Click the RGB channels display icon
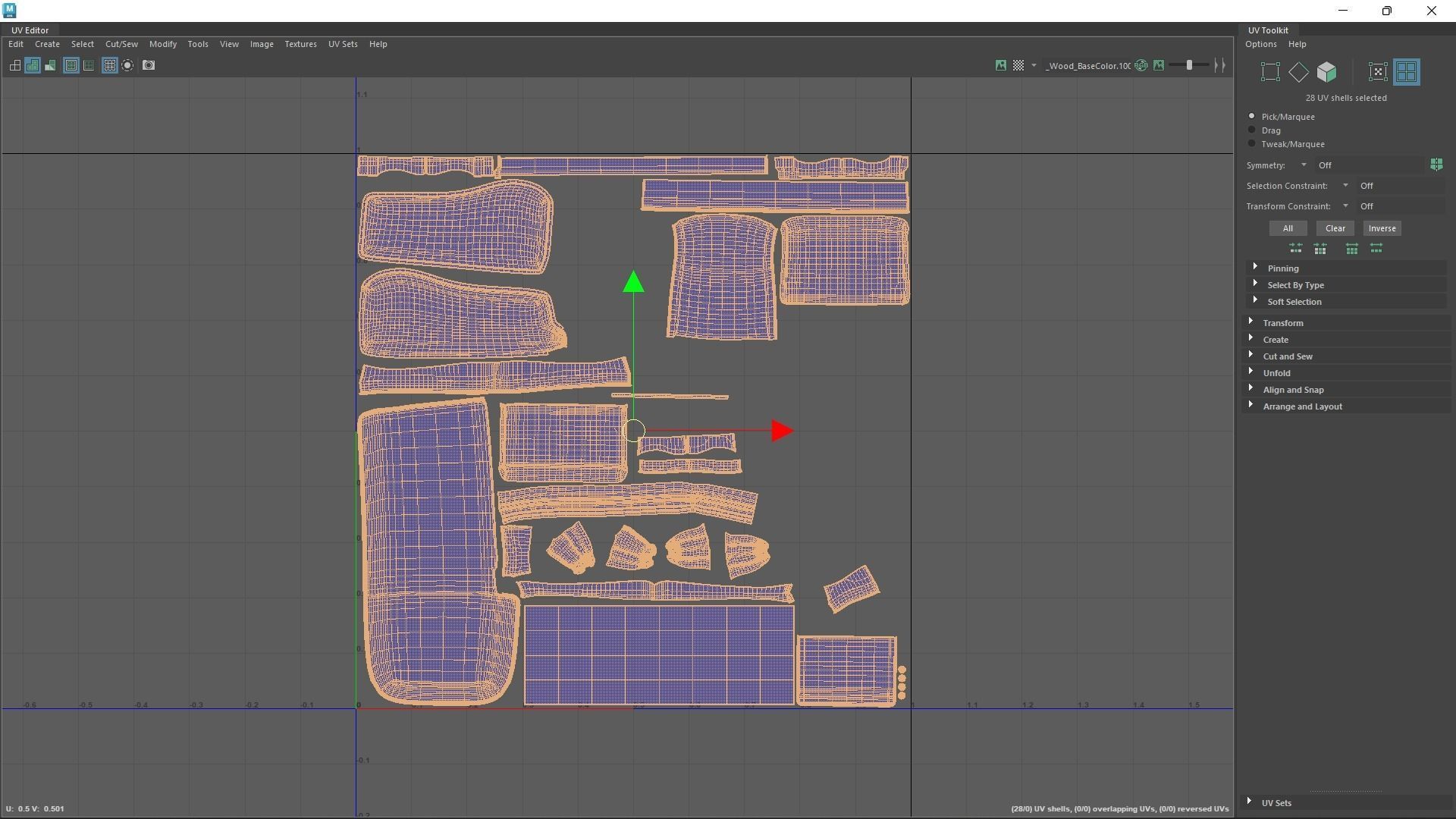This screenshot has height=819, width=1456. [x=1141, y=65]
